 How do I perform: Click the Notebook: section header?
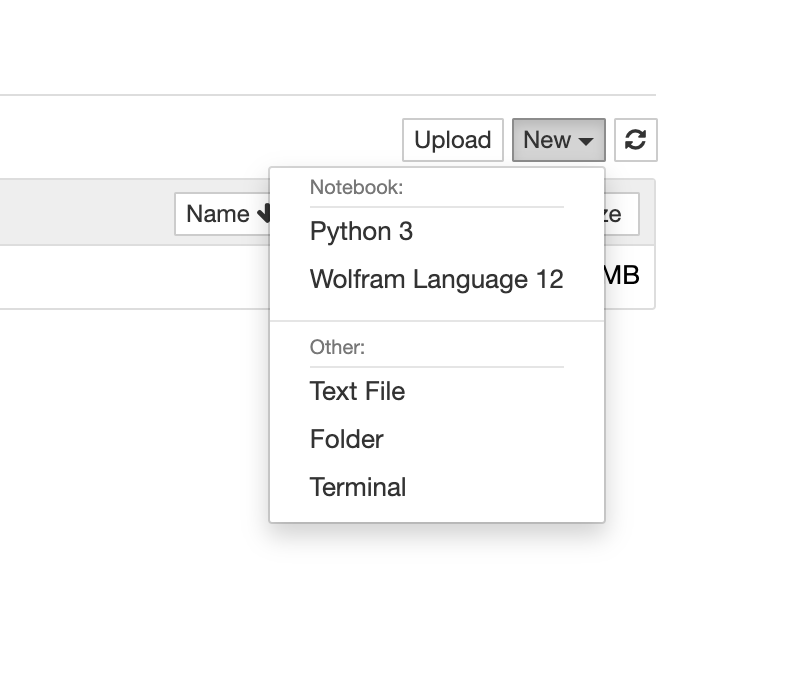pyautogui.click(x=356, y=187)
